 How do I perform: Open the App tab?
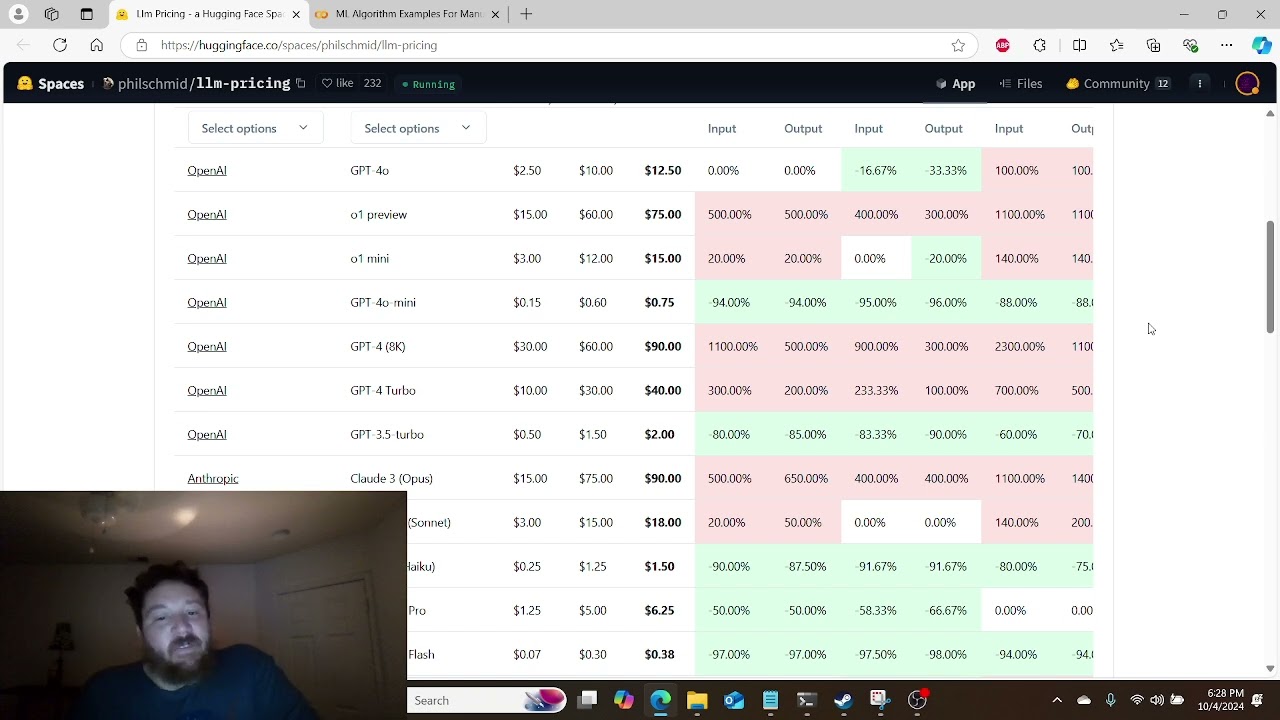point(955,84)
